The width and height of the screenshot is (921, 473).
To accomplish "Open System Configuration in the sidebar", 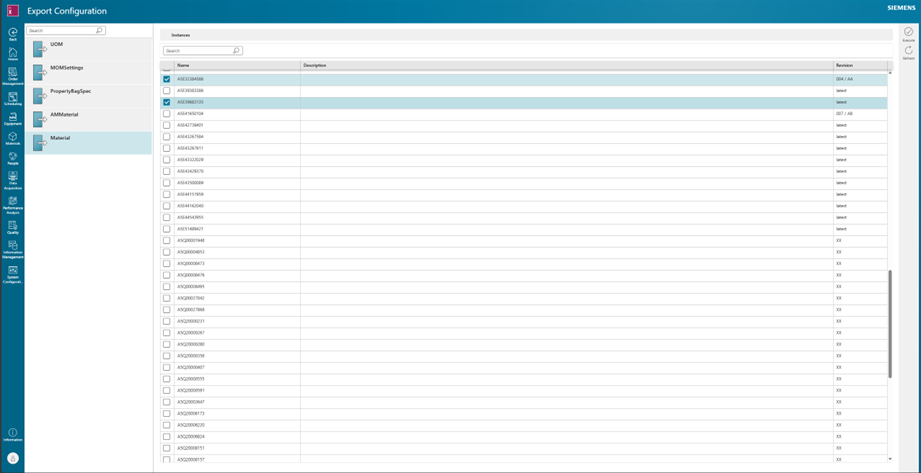I will coord(13,275).
